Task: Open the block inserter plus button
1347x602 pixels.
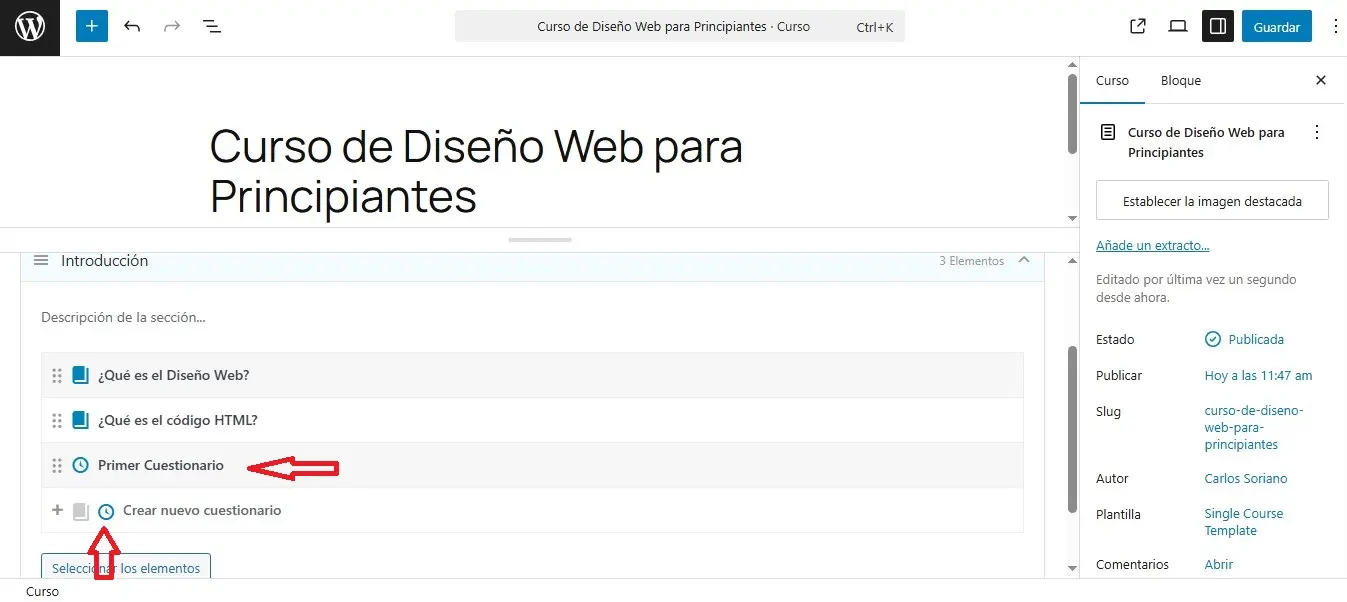Action: (91, 27)
